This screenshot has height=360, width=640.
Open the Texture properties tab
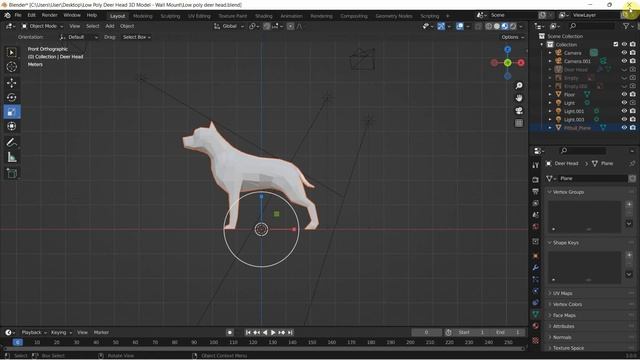coord(536,340)
